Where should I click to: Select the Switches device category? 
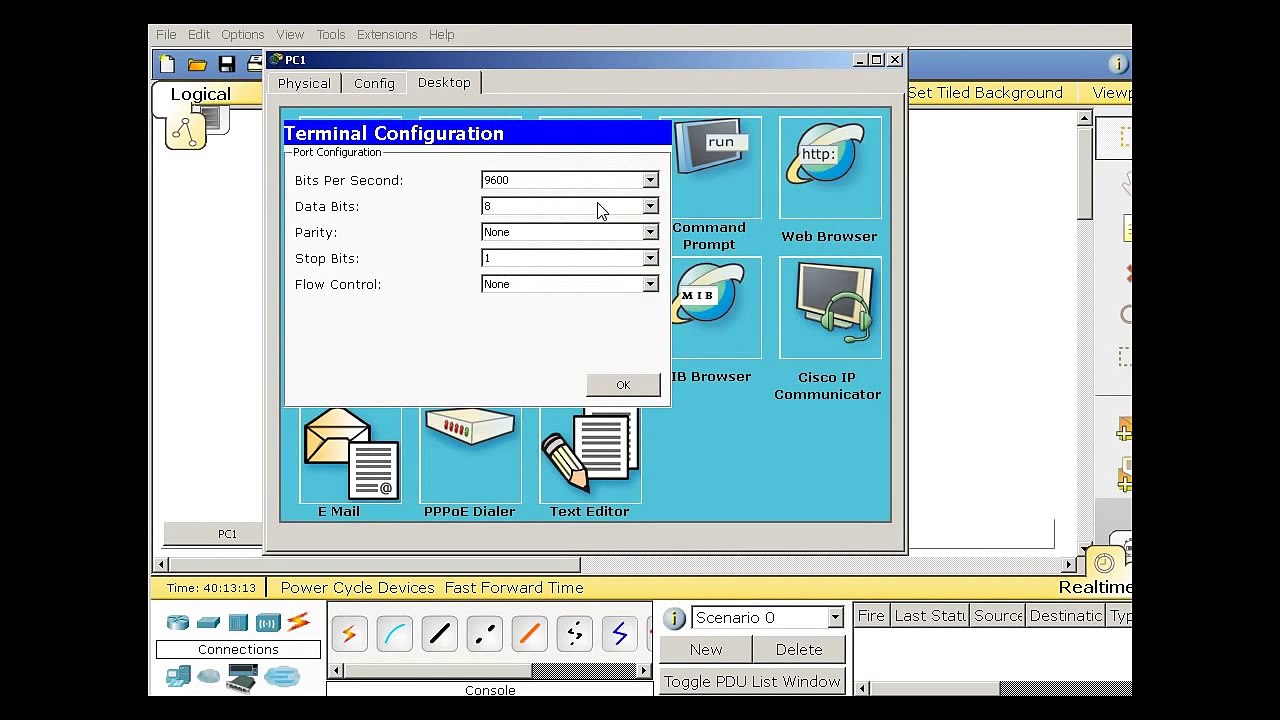click(x=208, y=623)
